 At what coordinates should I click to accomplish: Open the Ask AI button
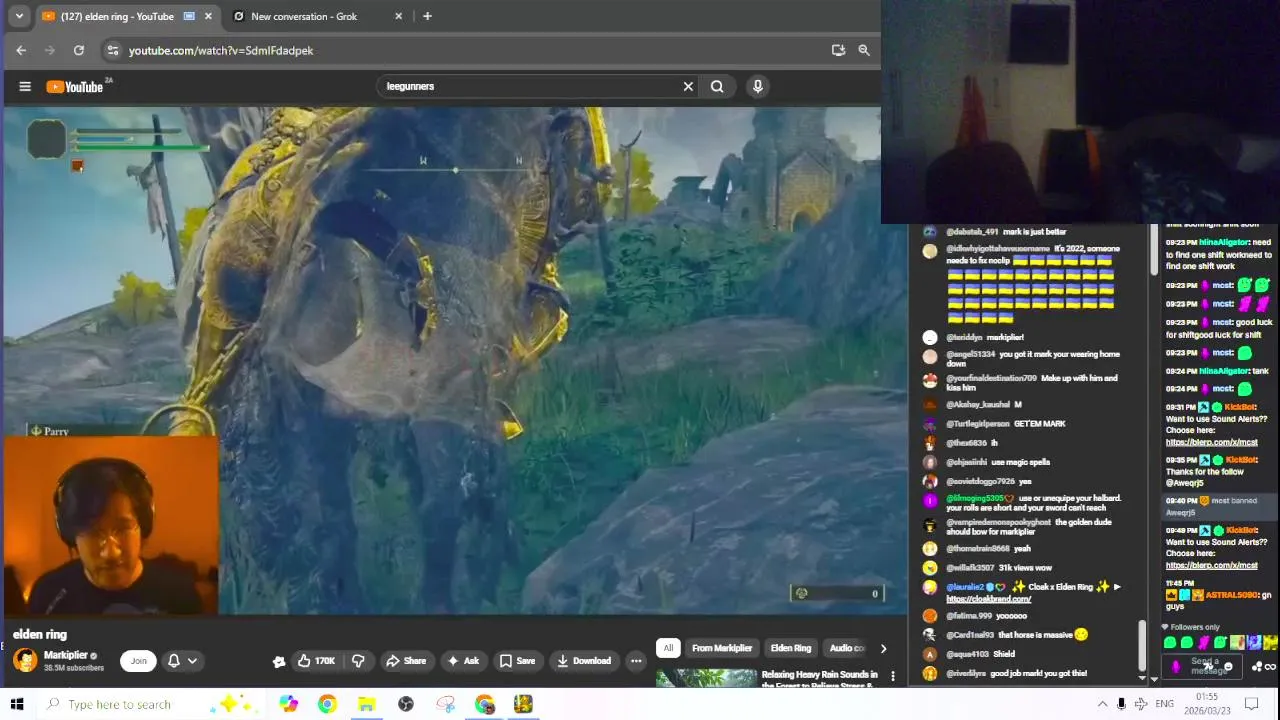coord(463,661)
